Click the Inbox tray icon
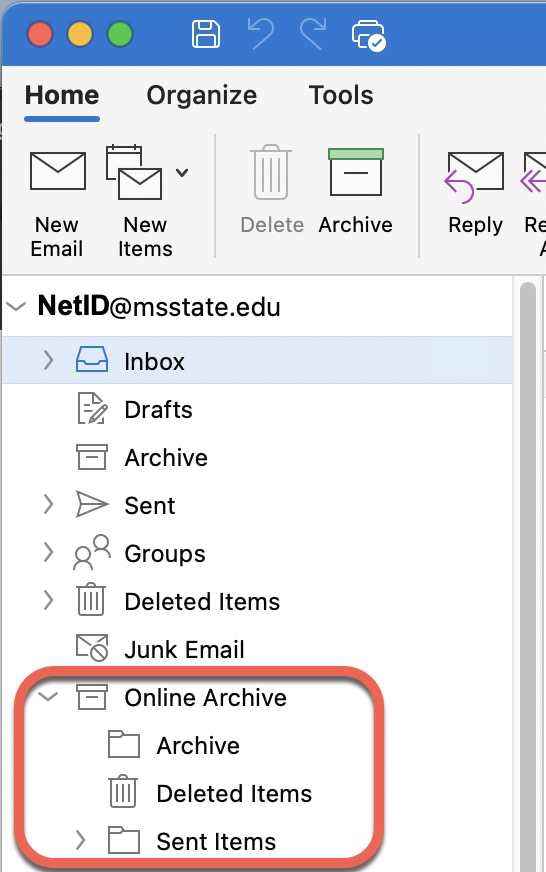546x872 pixels. point(92,359)
